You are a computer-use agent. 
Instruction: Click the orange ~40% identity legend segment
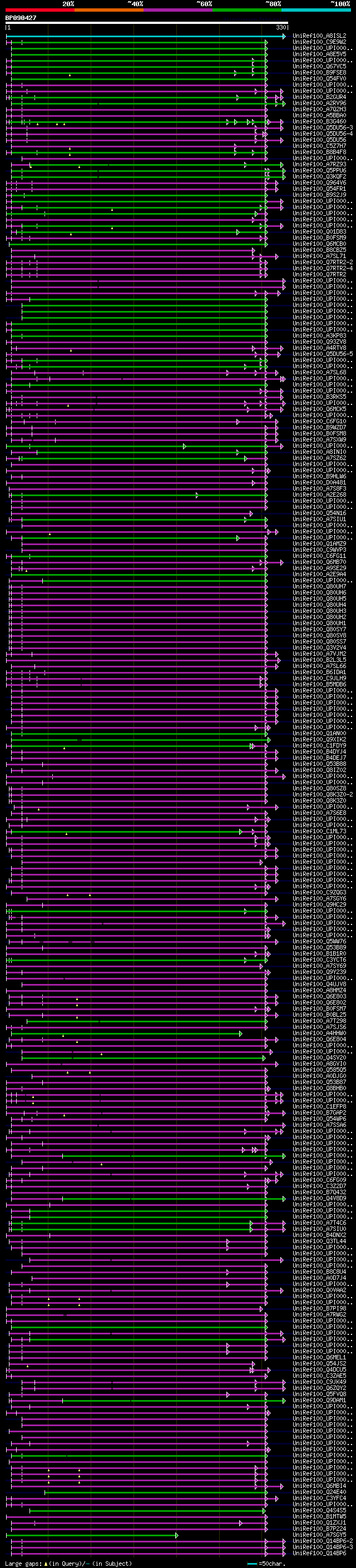point(109,10)
